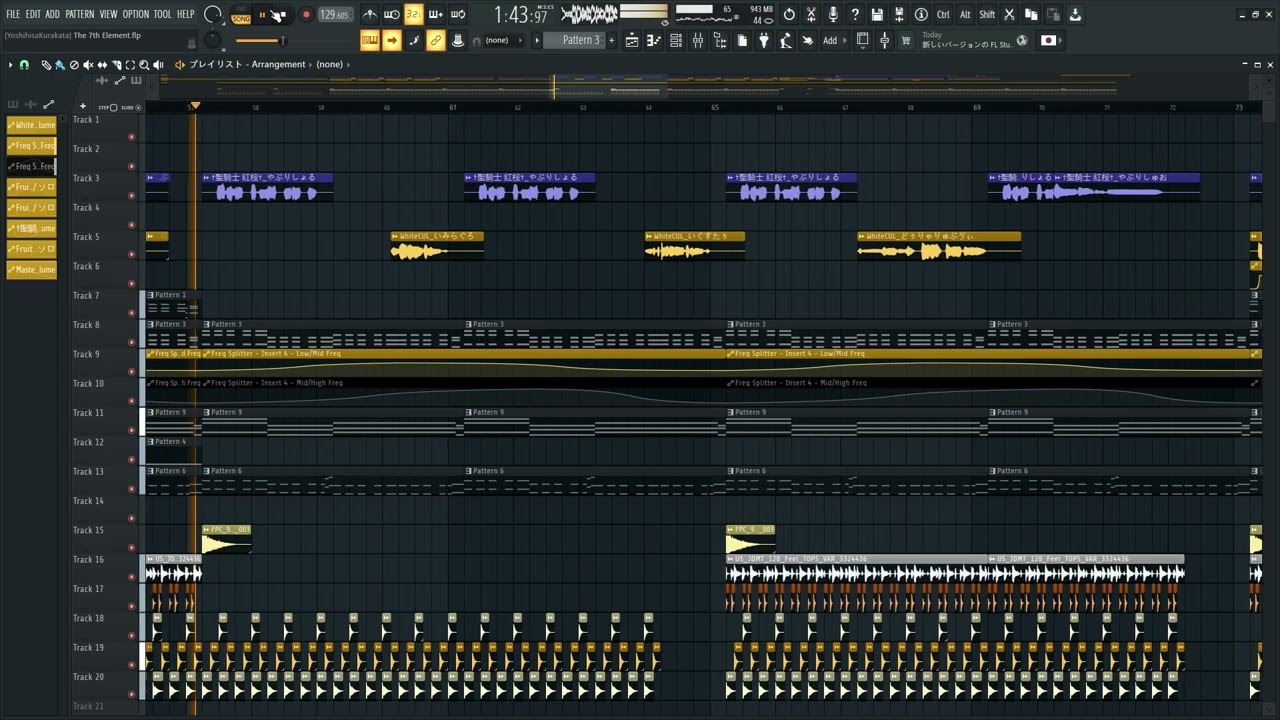The width and height of the screenshot is (1280, 720).
Task: Open the FILE menu
Action: point(13,14)
